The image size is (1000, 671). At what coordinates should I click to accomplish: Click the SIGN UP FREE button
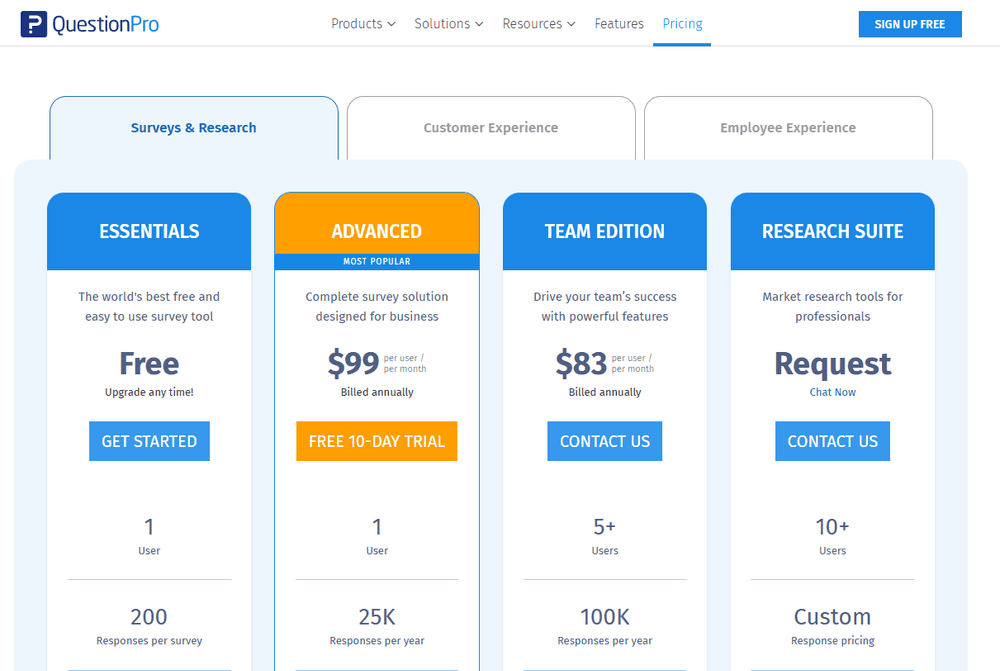pos(909,24)
